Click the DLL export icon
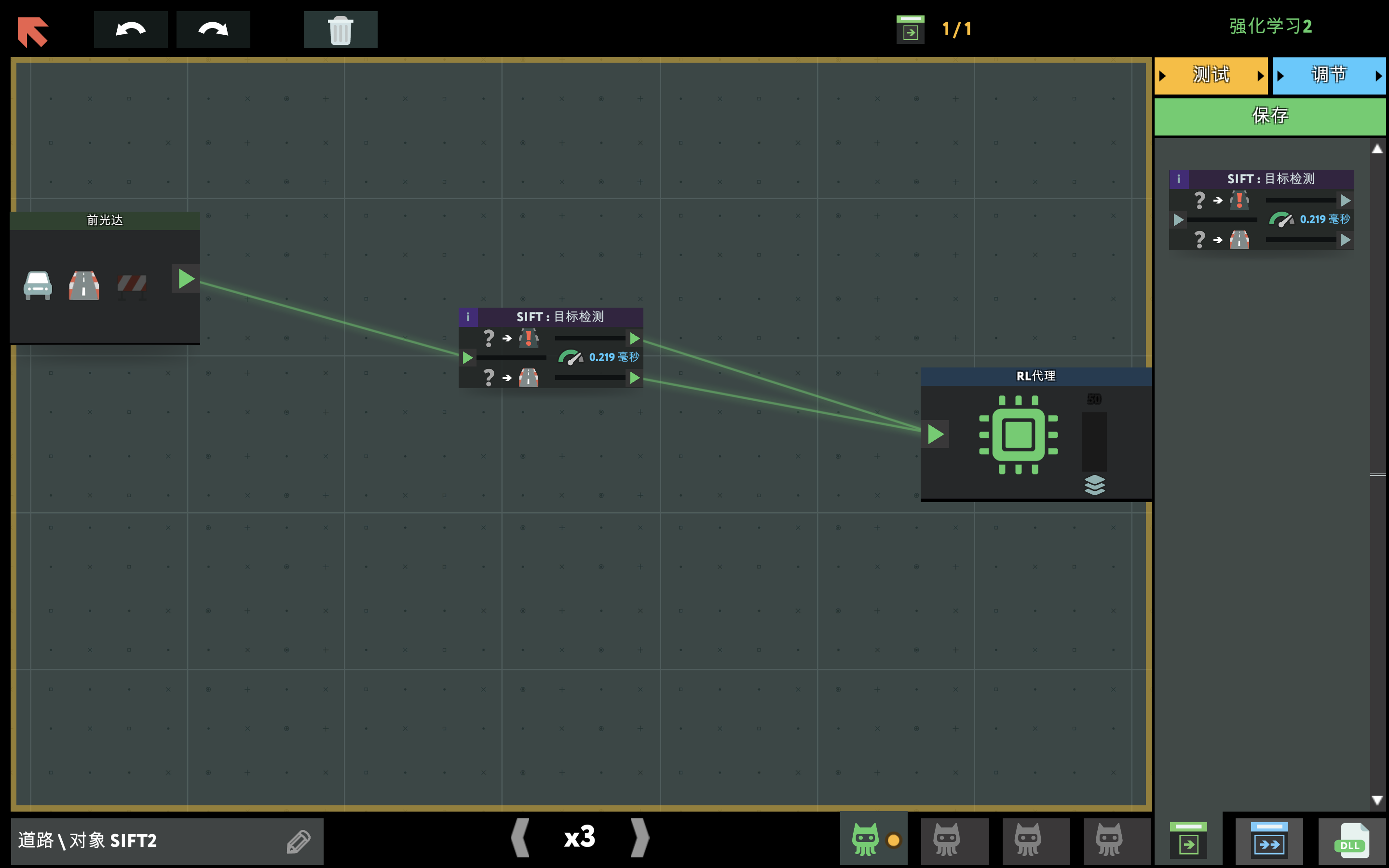 click(1352, 841)
